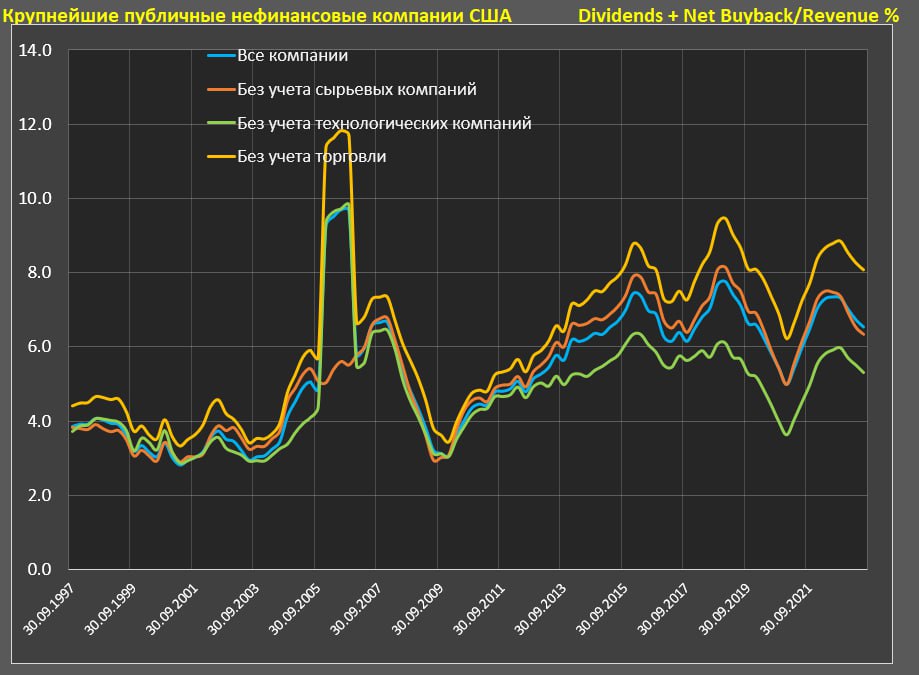The height and width of the screenshot is (675, 919).
Task: Click the blue 'Все компании' legend line
Action: click(222, 56)
